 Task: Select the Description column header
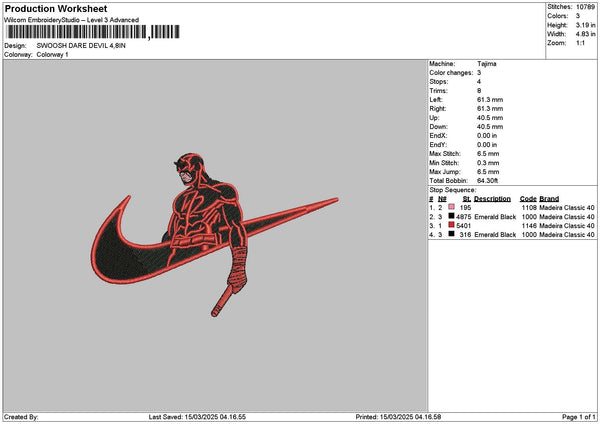pyautogui.click(x=493, y=198)
